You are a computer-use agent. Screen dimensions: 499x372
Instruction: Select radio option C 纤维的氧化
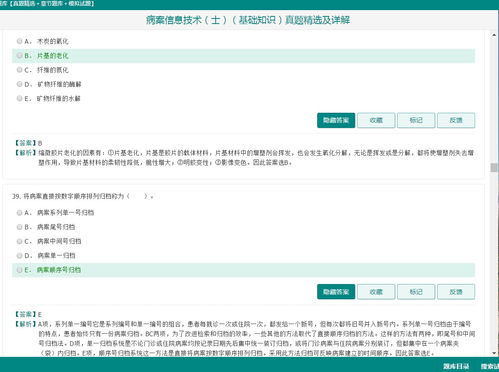pyautogui.click(x=19, y=70)
